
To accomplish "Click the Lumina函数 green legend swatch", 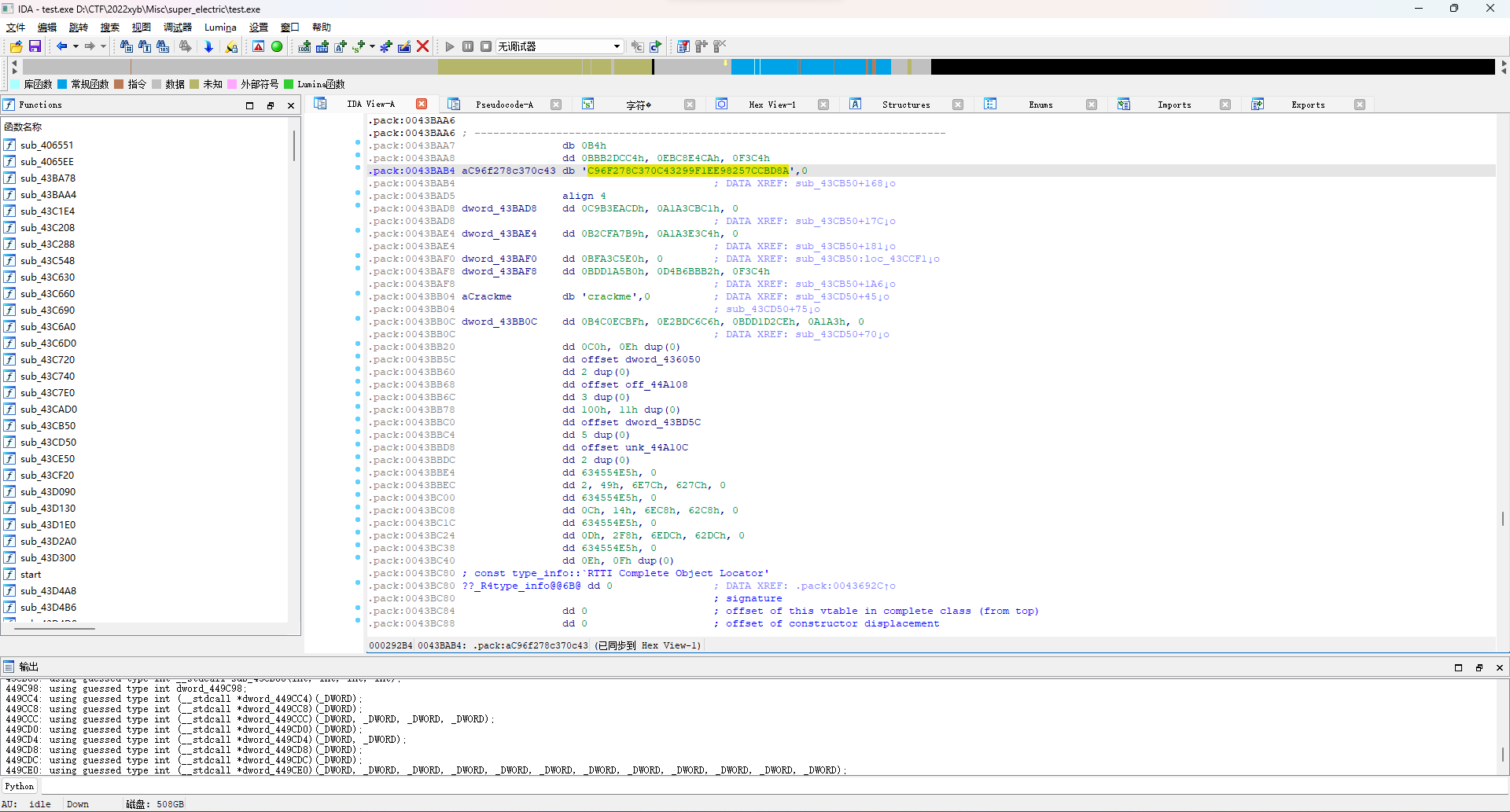I will pos(289,84).
